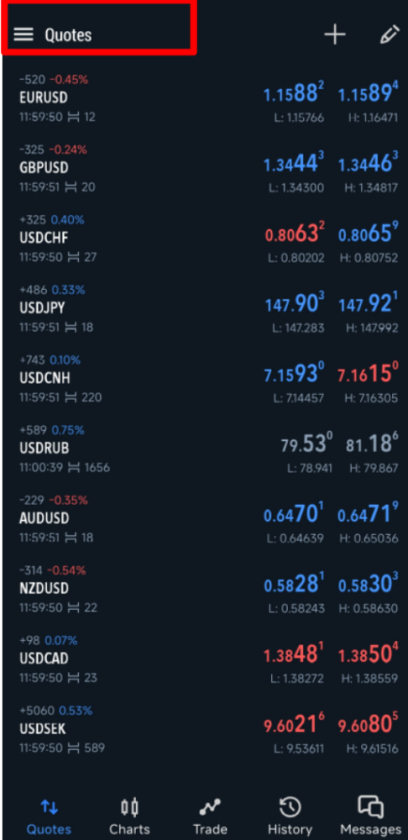
Task: Open the History clock icon
Action: tap(290, 806)
